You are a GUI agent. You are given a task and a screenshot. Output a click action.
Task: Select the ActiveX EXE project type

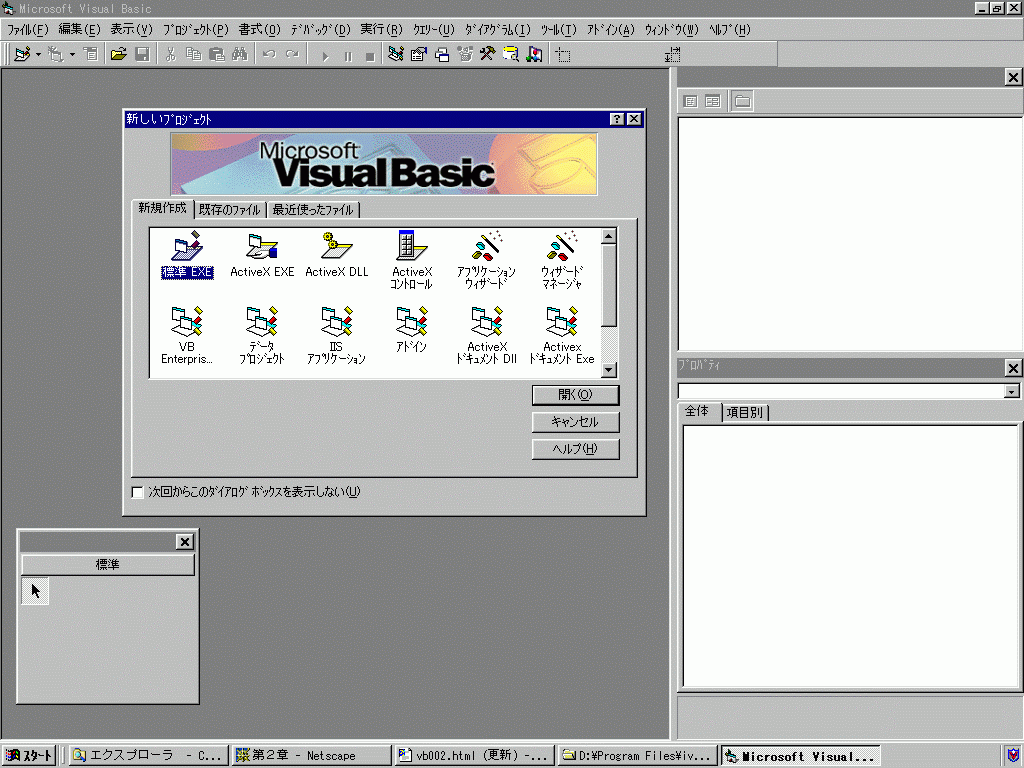(x=263, y=255)
